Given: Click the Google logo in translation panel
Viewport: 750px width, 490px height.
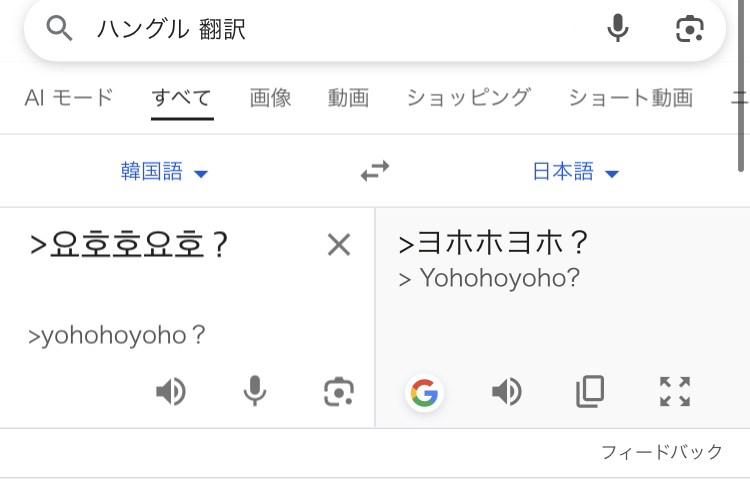Looking at the screenshot, I should 424,393.
